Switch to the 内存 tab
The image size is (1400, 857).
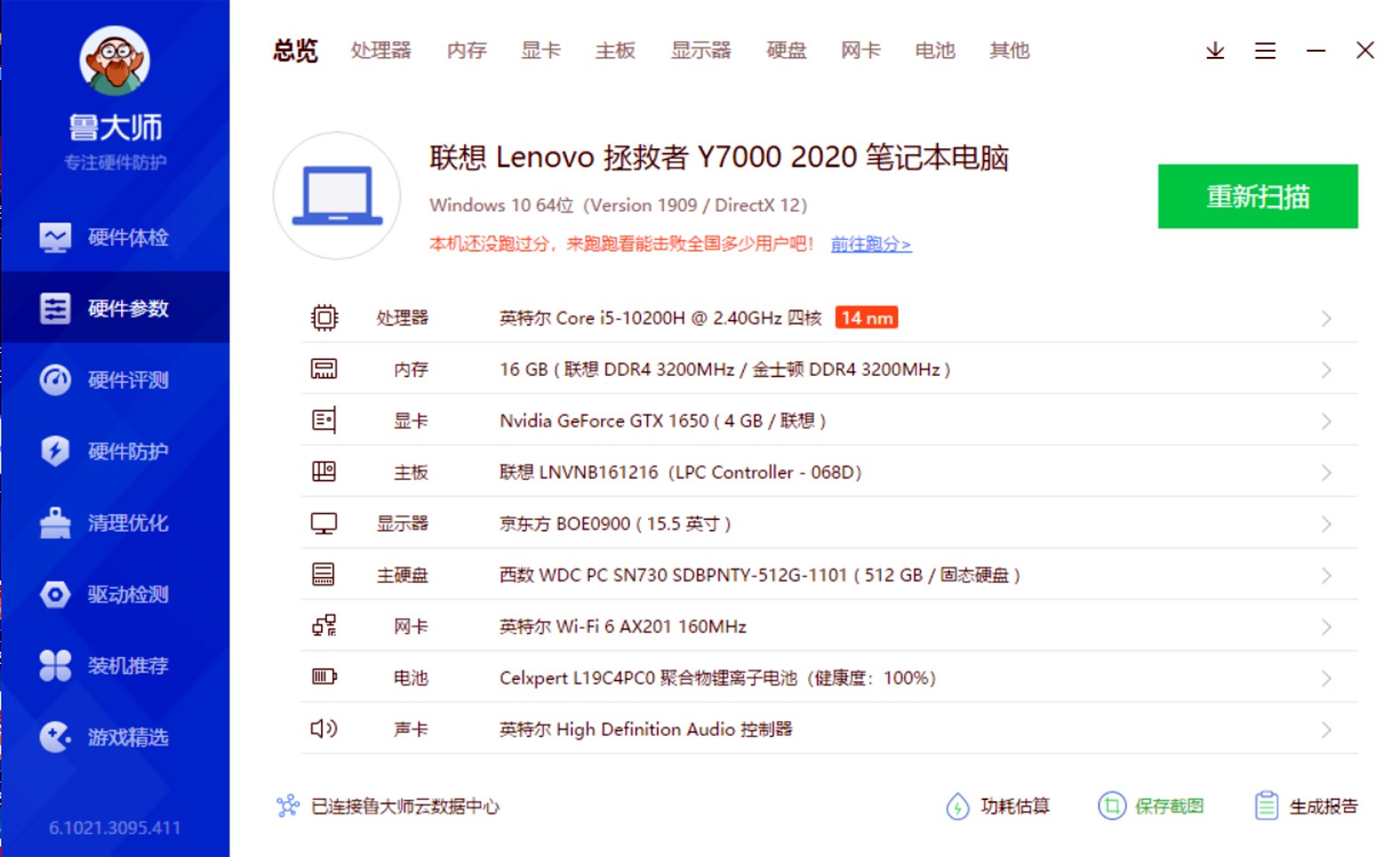[467, 51]
